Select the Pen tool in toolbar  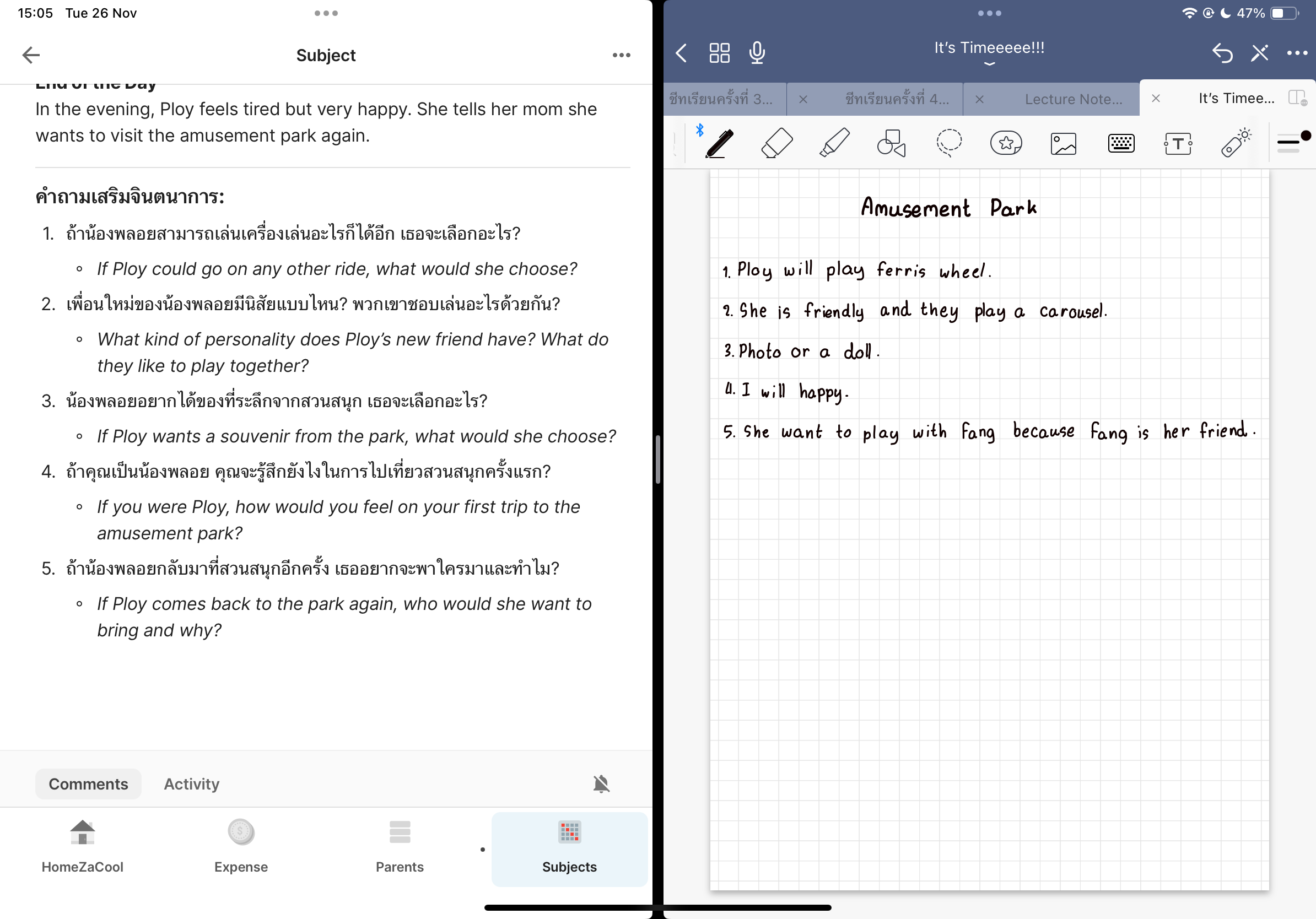pyautogui.click(x=719, y=143)
